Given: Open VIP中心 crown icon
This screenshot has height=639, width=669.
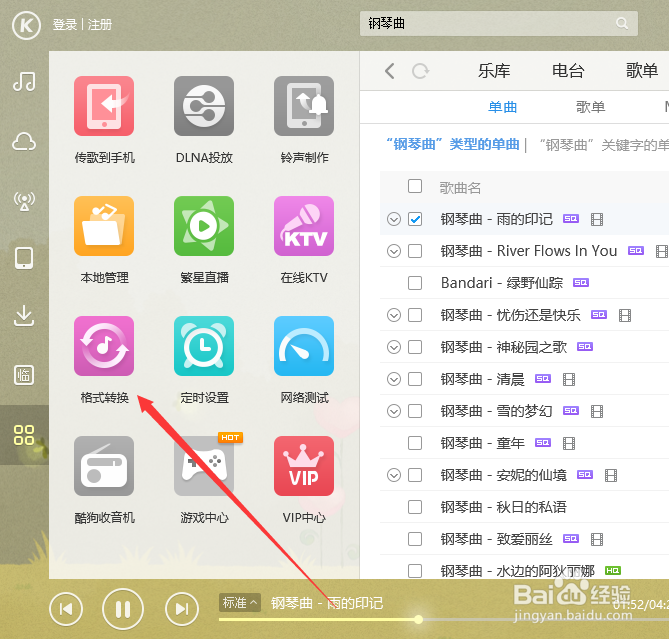Looking at the screenshot, I should (x=304, y=466).
